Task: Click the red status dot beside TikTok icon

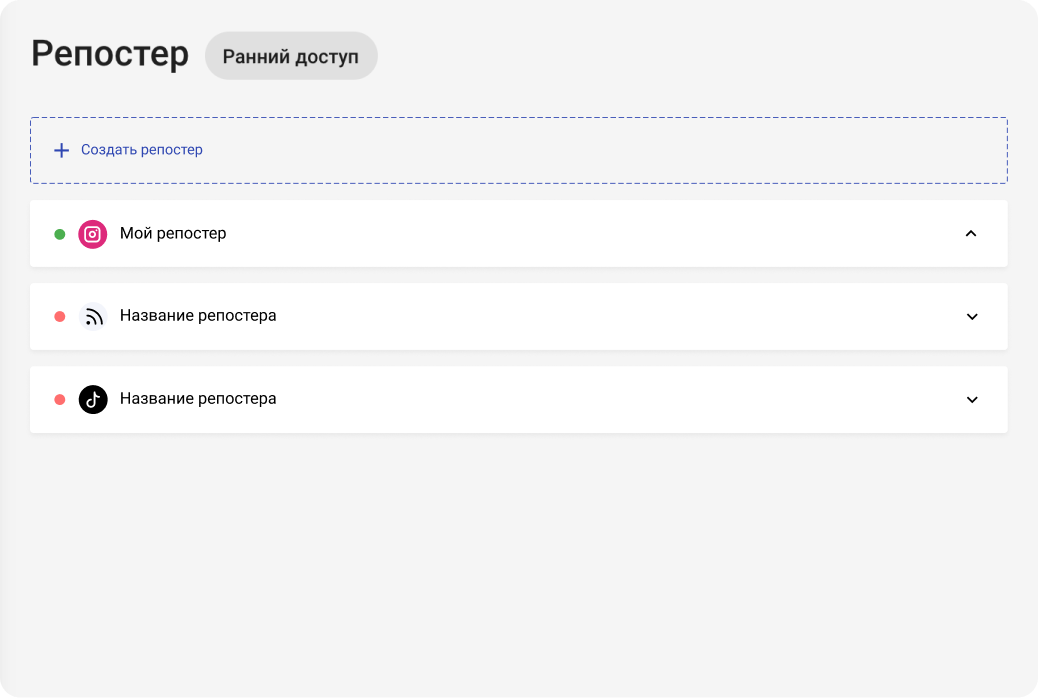Action: [60, 399]
